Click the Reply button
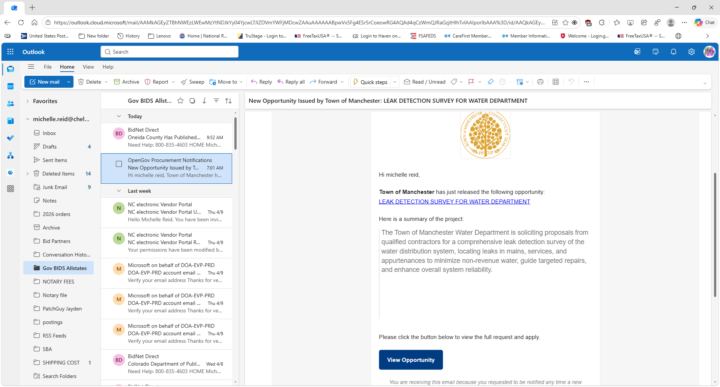Viewport: 720px width, 387px height. [261, 82]
